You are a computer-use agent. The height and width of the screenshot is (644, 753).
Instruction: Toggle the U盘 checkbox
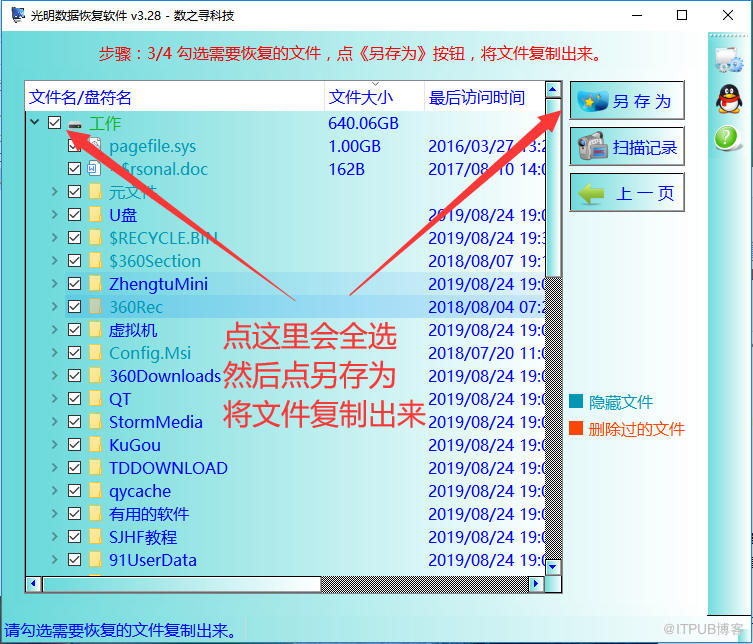(x=74, y=214)
